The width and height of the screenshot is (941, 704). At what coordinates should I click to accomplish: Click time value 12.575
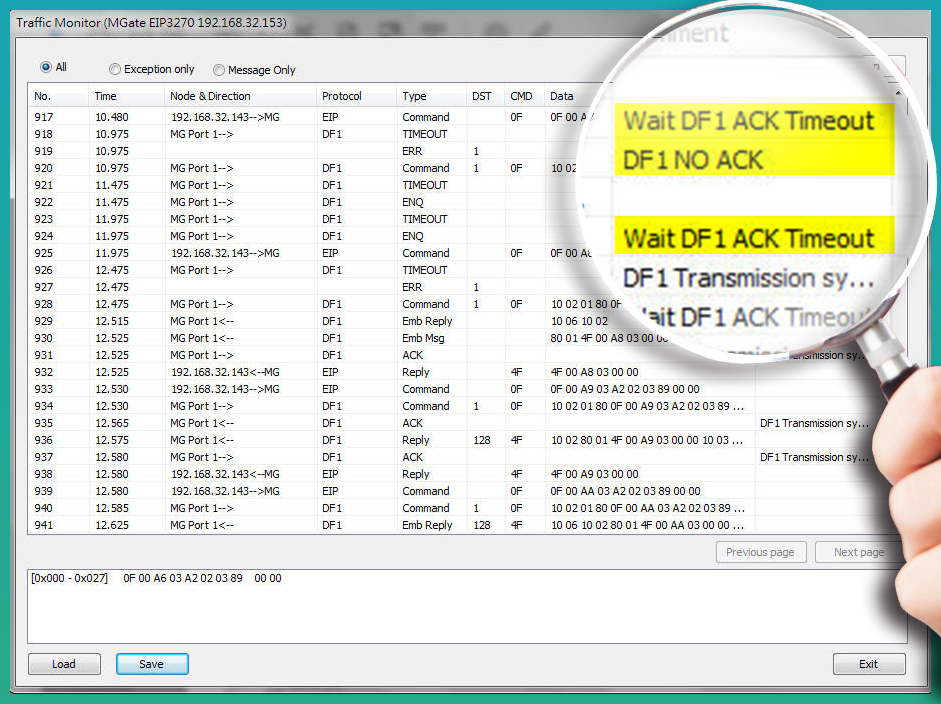coord(112,440)
